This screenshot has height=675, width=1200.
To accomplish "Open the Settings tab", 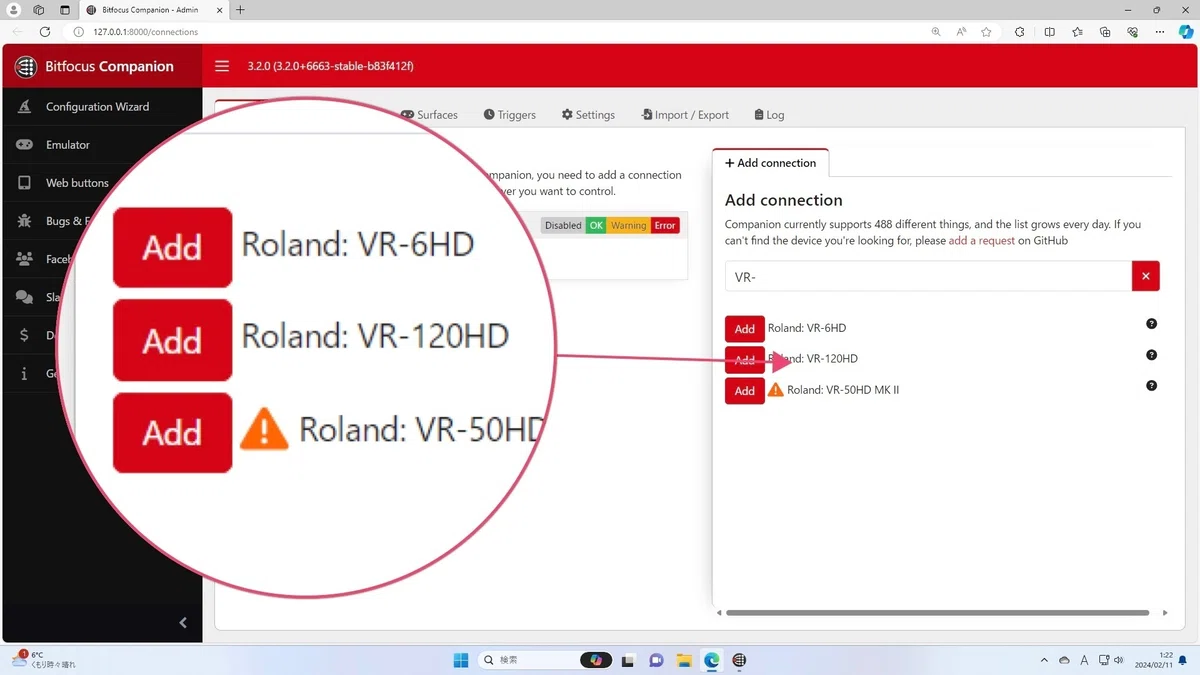I will coord(588,115).
